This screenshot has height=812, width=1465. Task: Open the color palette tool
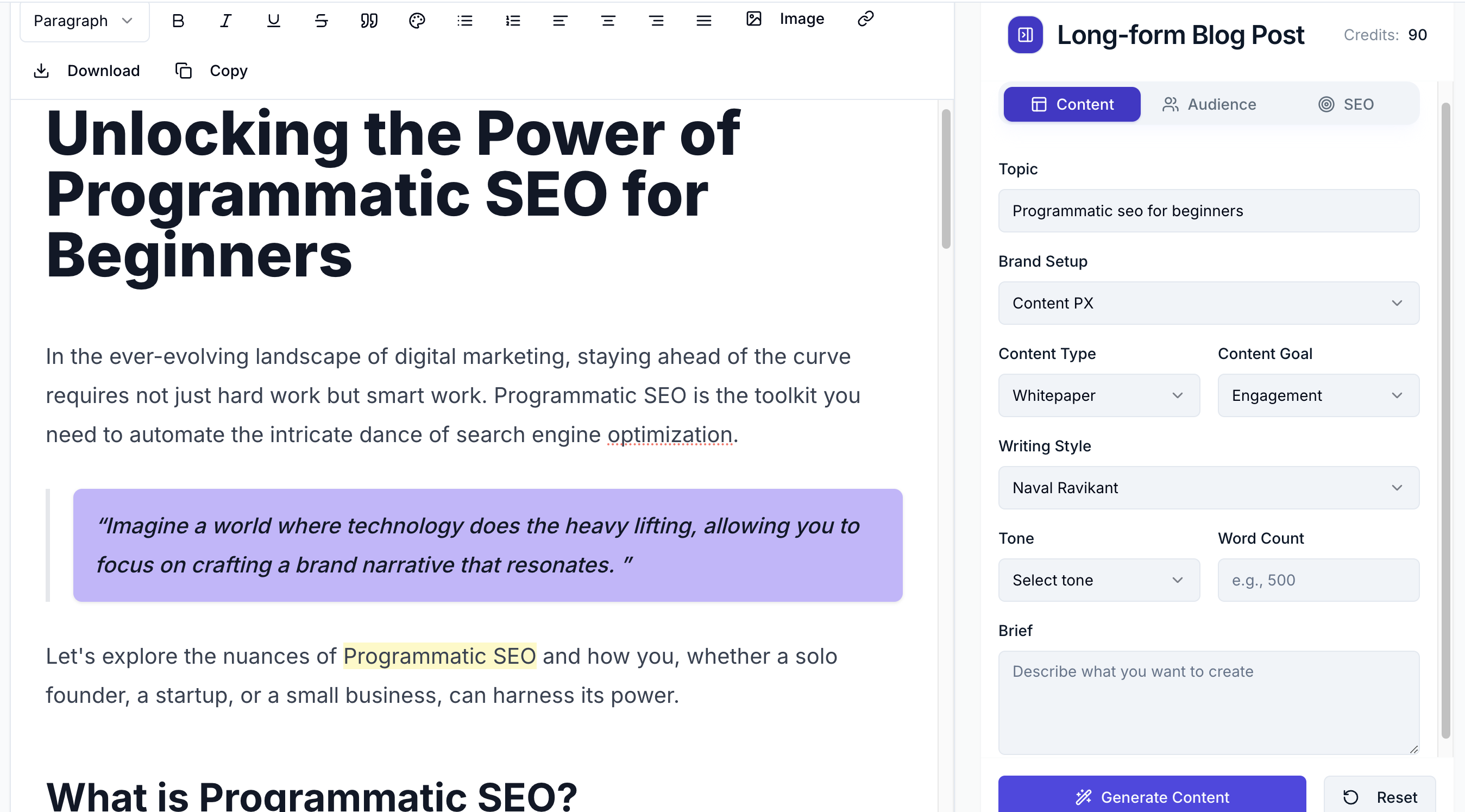(417, 21)
